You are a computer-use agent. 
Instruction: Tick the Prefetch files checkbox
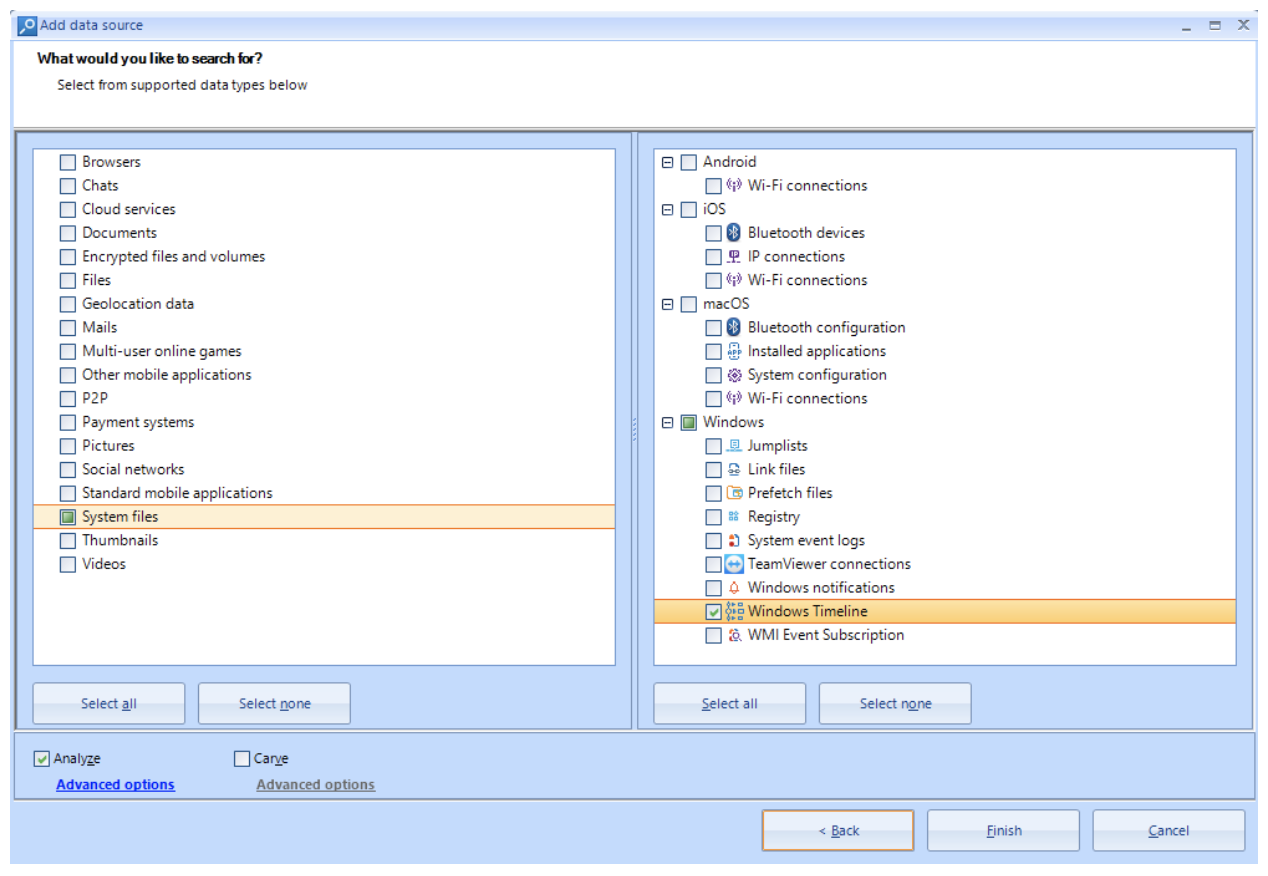click(713, 493)
